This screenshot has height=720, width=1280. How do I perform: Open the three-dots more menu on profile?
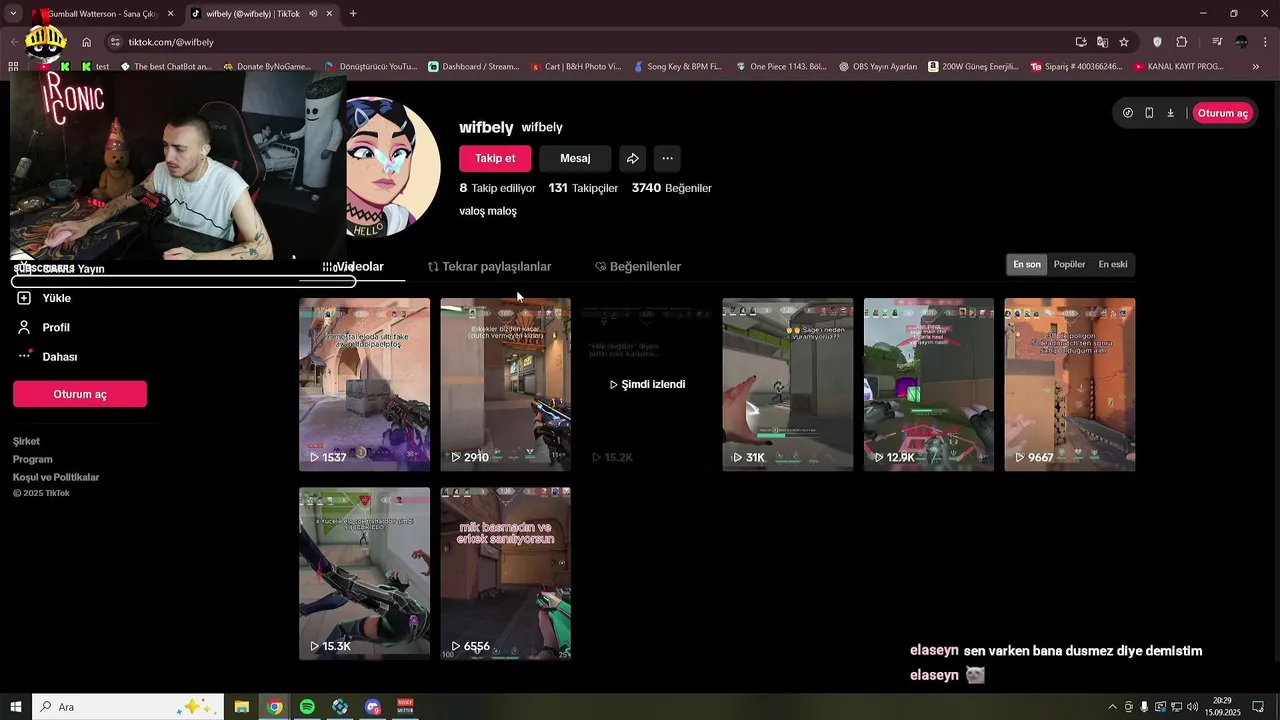tap(667, 158)
